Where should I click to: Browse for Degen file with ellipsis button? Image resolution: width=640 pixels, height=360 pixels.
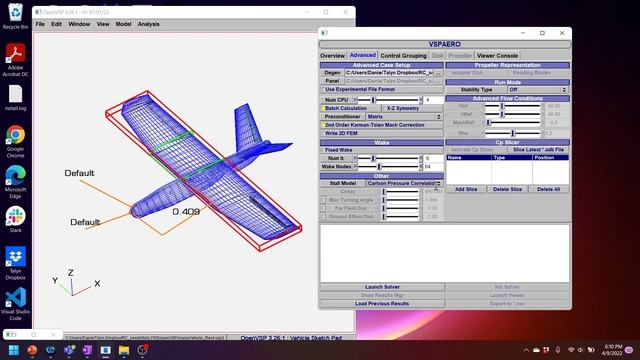tap(438, 73)
